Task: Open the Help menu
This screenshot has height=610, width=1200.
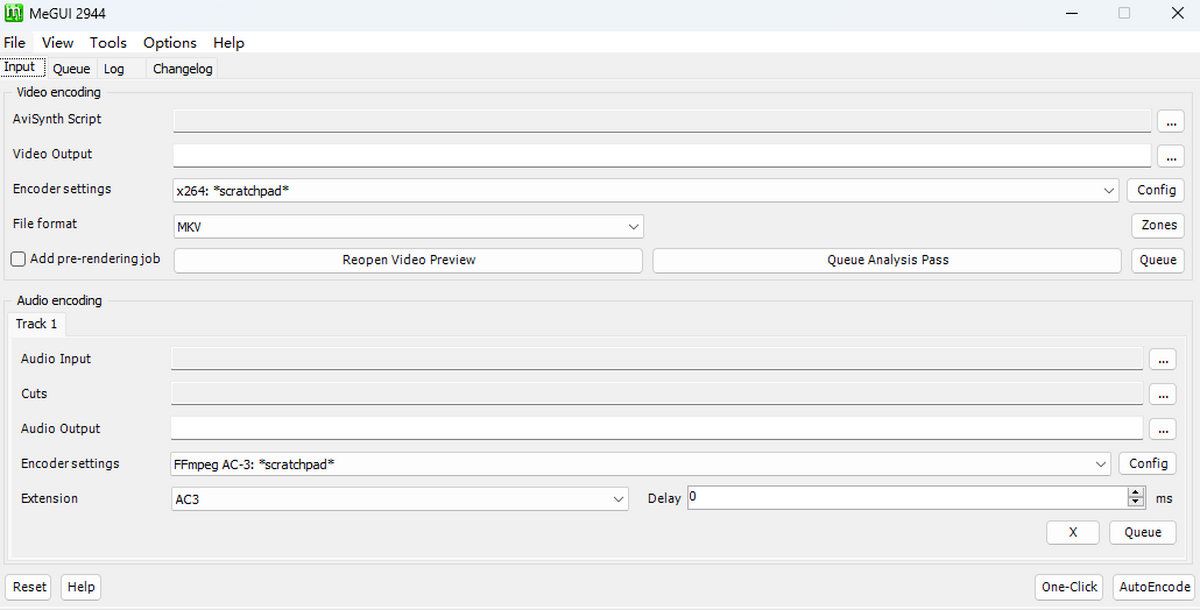Action: point(229,43)
